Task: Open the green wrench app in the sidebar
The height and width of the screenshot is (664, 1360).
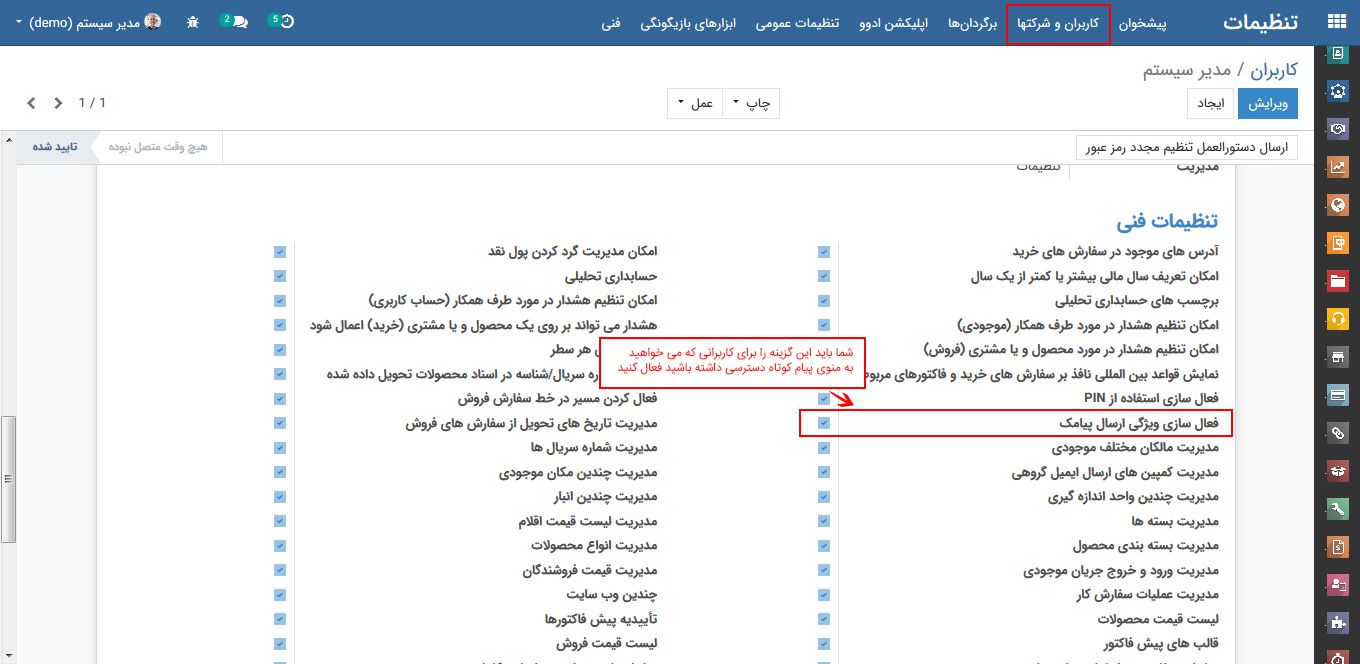Action: pos(1338,509)
